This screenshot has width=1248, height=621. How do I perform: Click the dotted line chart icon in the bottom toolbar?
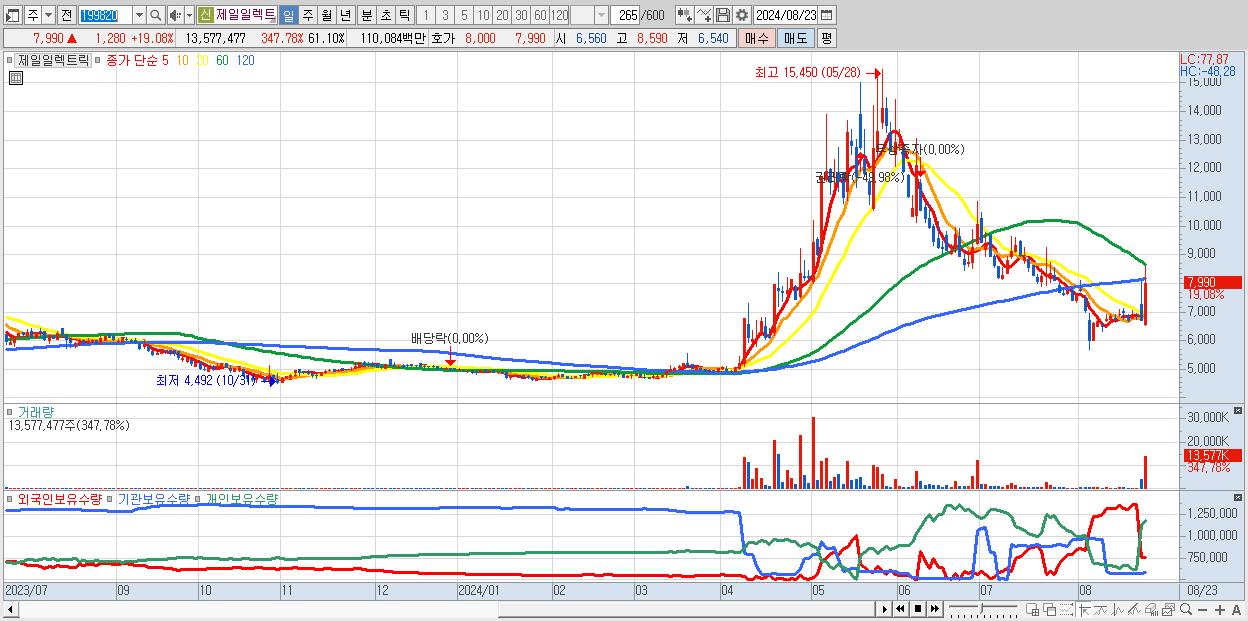(1067, 610)
